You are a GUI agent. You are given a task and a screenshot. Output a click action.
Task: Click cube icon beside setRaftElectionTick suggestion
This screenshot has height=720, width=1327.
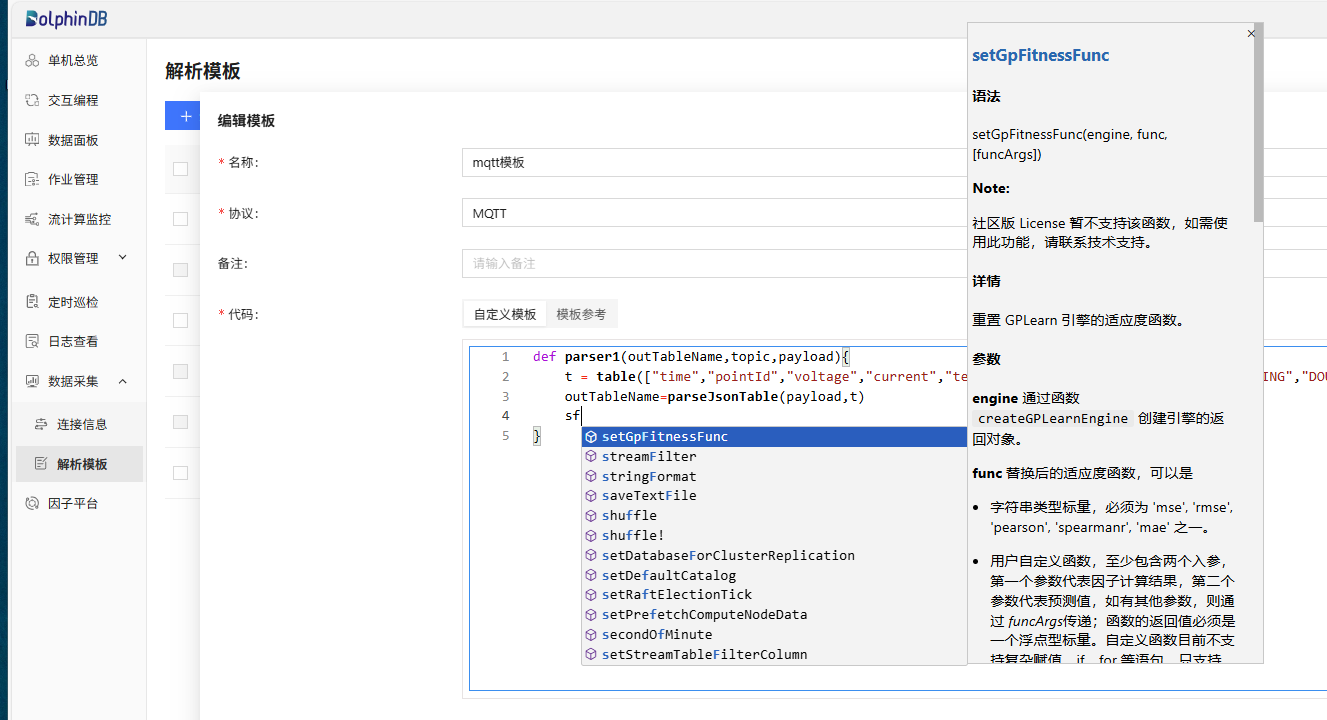591,595
